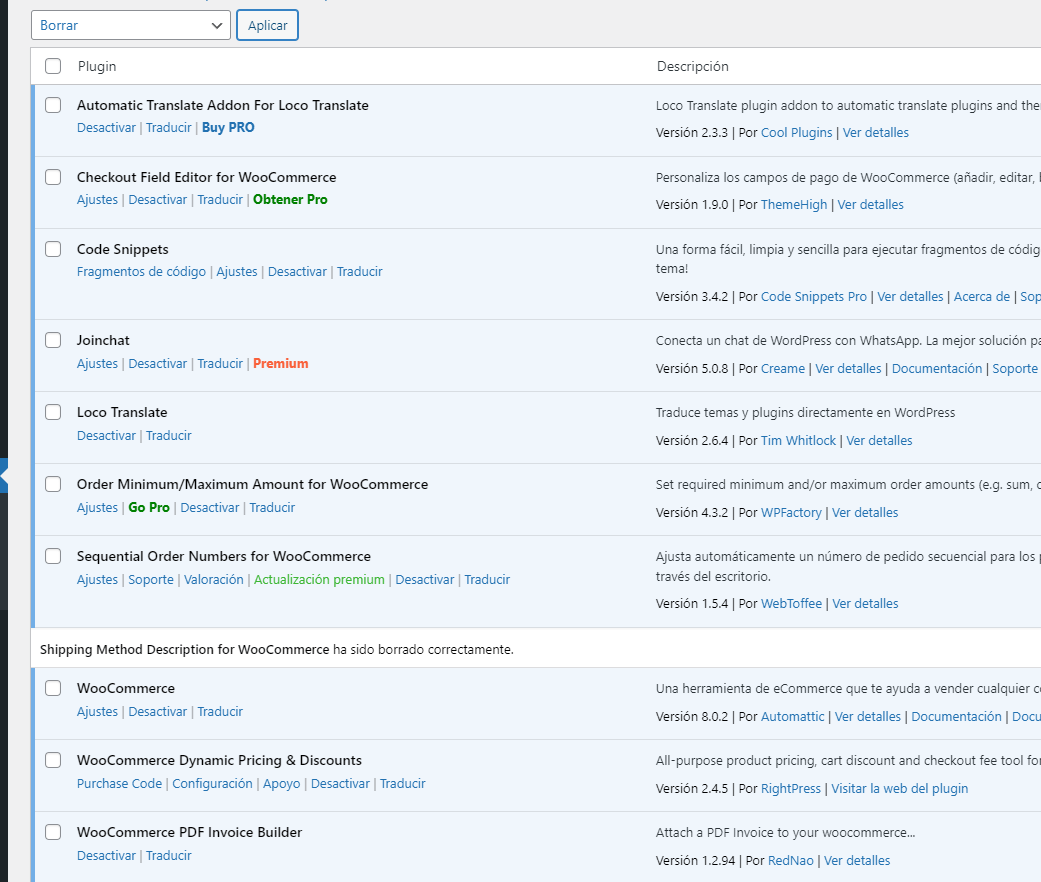Click Desactivar under the WooCommerce plugin
The width and height of the screenshot is (1041, 882).
pyautogui.click(x=158, y=711)
